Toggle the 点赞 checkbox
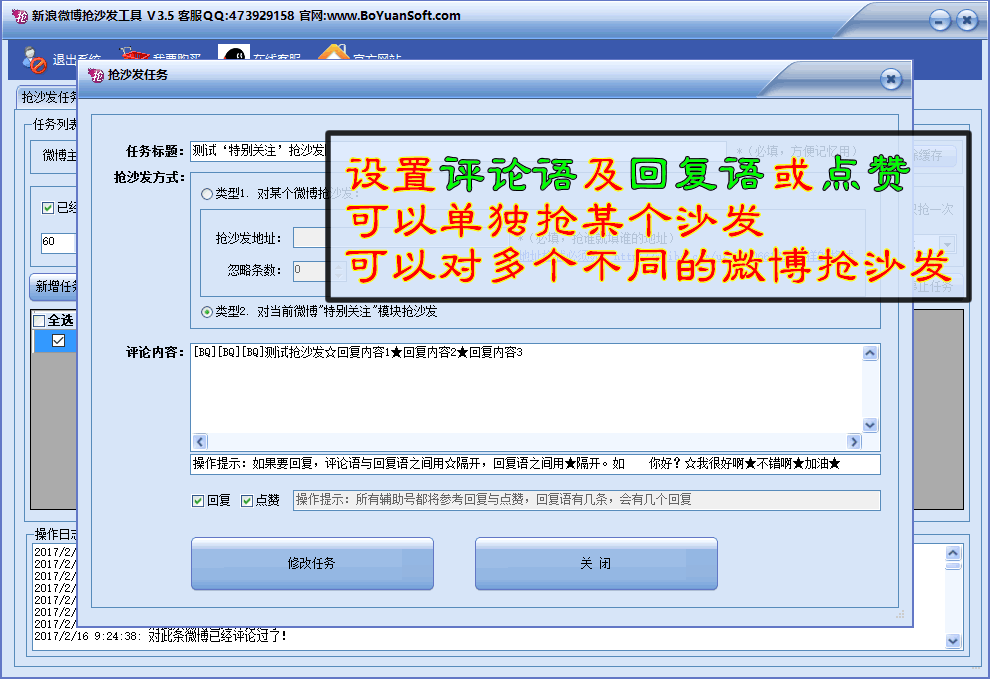 click(247, 501)
